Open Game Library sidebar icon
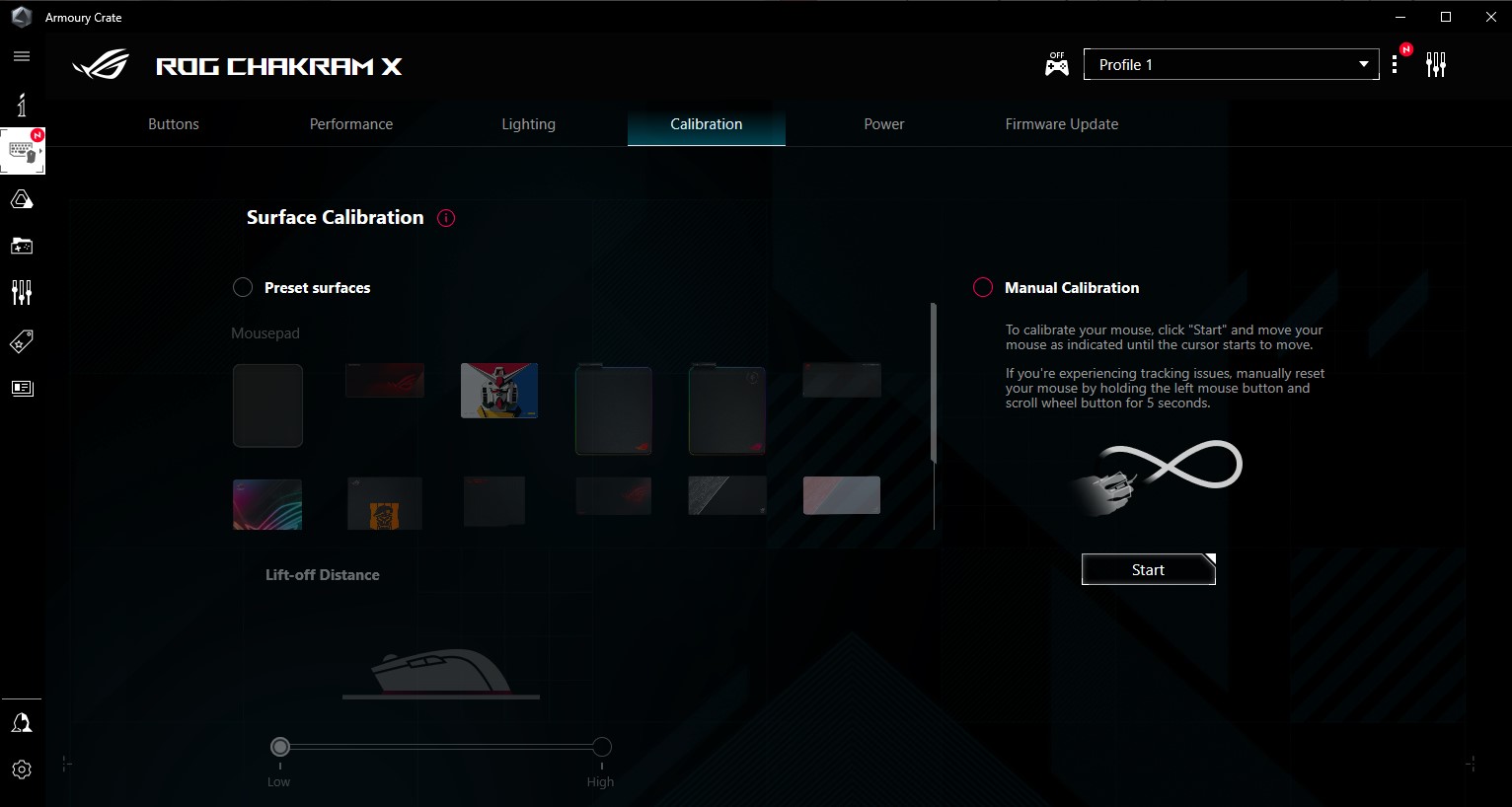Viewport: 1512px width, 807px height. (x=22, y=246)
